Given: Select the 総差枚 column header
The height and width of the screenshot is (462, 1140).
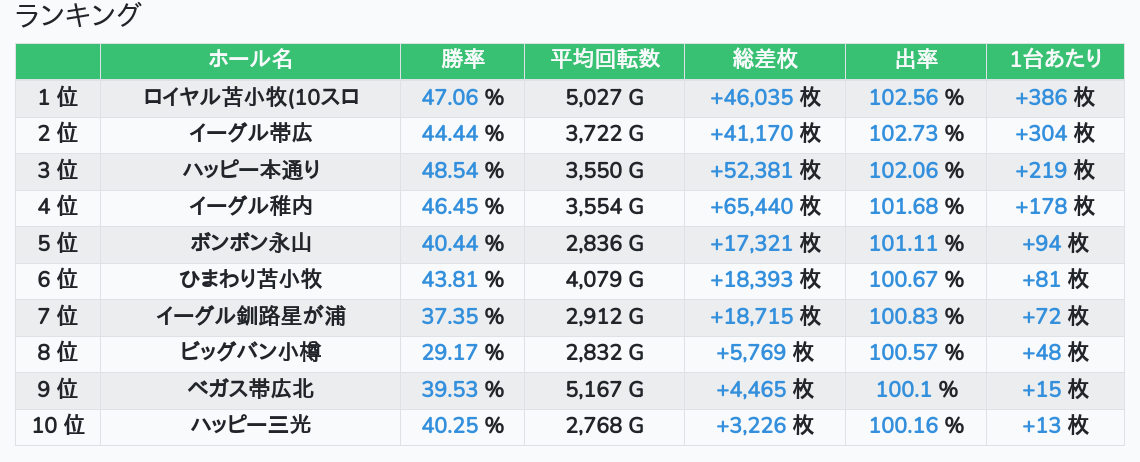Looking at the screenshot, I should point(765,60).
